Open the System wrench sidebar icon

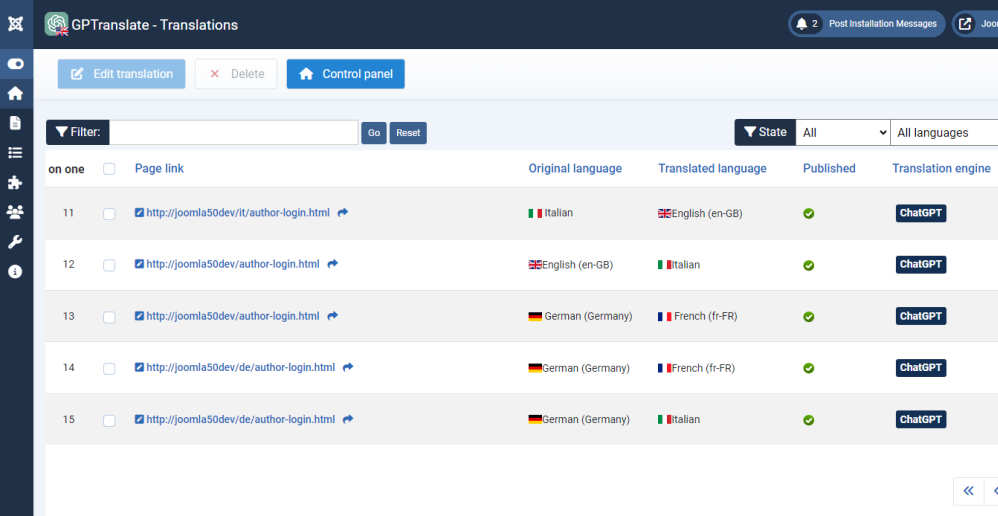pyautogui.click(x=15, y=242)
